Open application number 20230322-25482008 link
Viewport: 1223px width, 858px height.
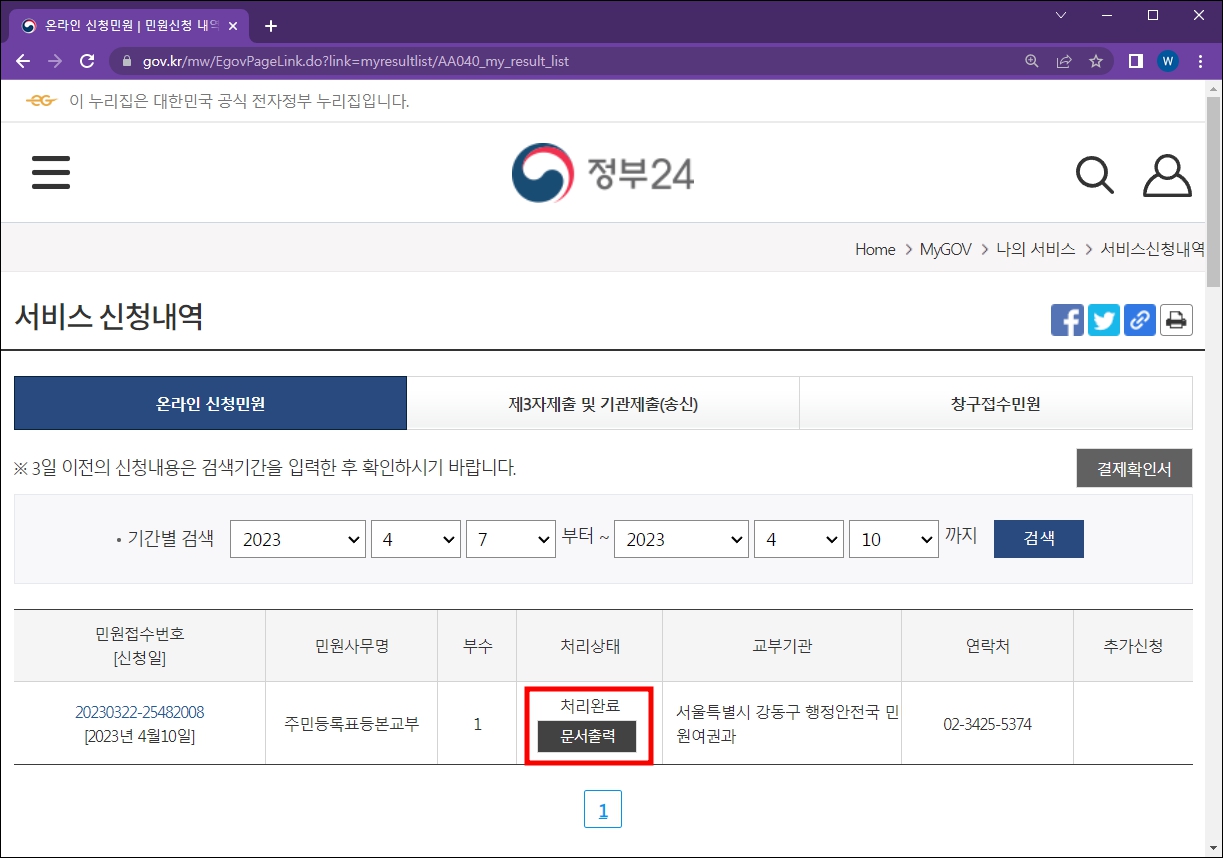(x=139, y=712)
